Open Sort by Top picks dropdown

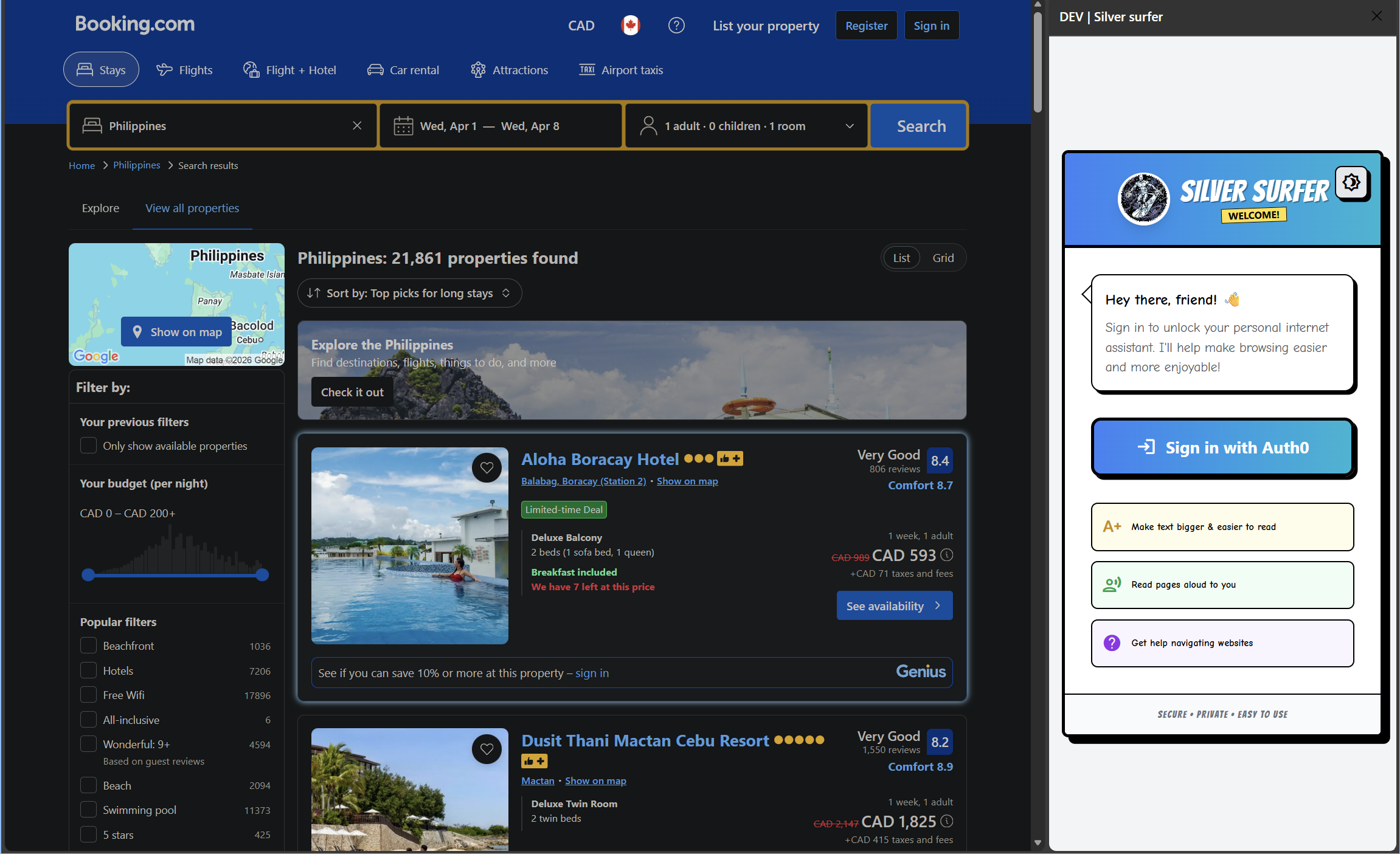(x=409, y=293)
